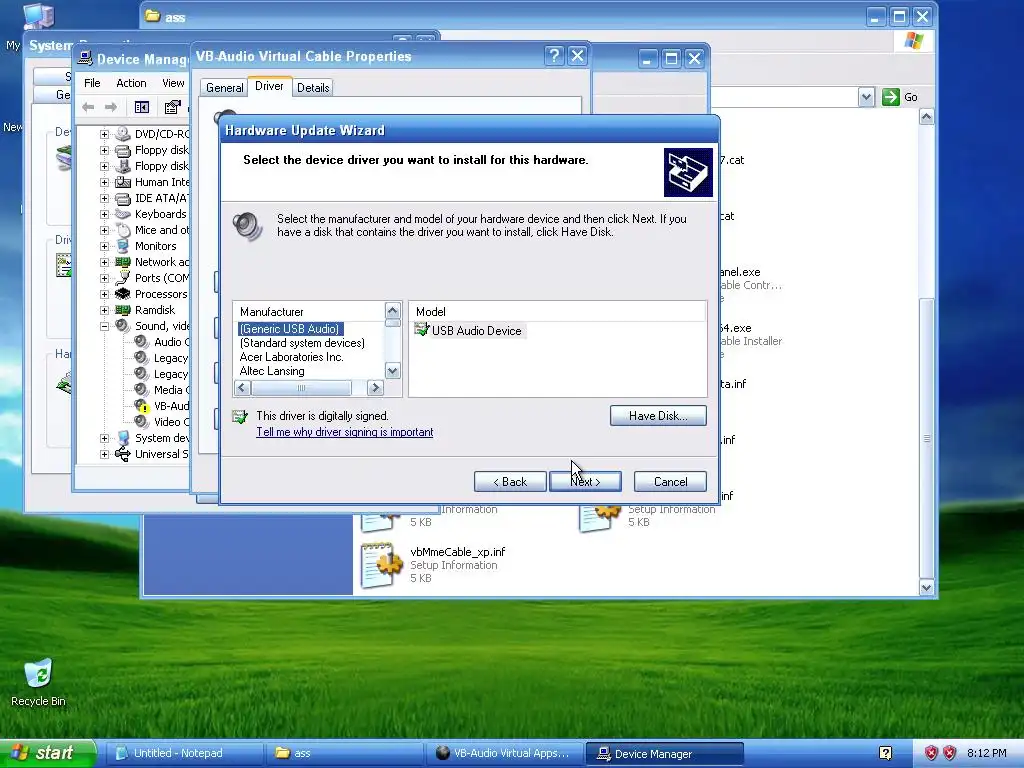The width and height of the screenshot is (1024, 768).
Task: Switch to General tab in properties dialog
Action: [224, 88]
